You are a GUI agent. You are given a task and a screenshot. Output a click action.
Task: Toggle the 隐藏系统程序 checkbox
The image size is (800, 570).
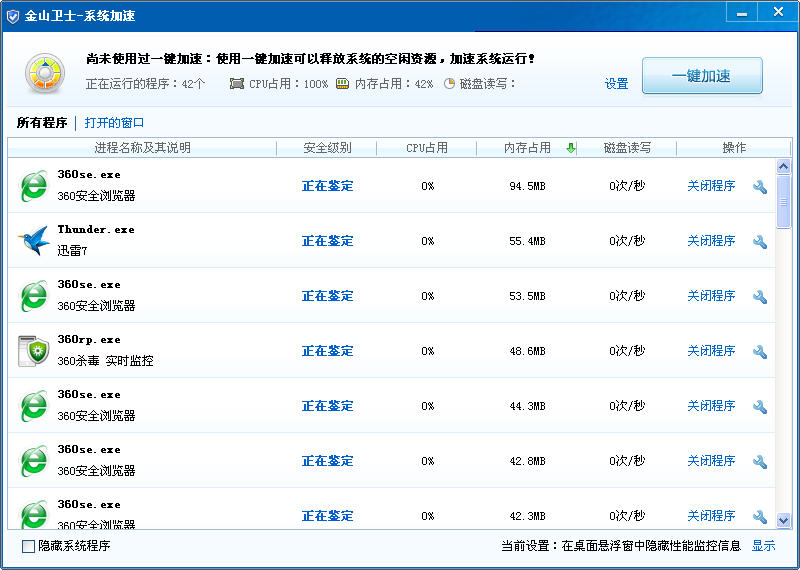[28, 546]
